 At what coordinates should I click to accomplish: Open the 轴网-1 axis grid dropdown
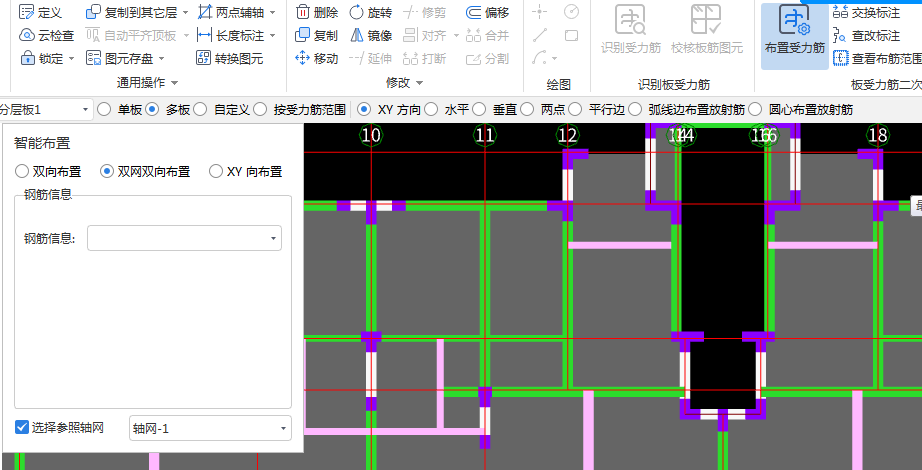[210, 429]
